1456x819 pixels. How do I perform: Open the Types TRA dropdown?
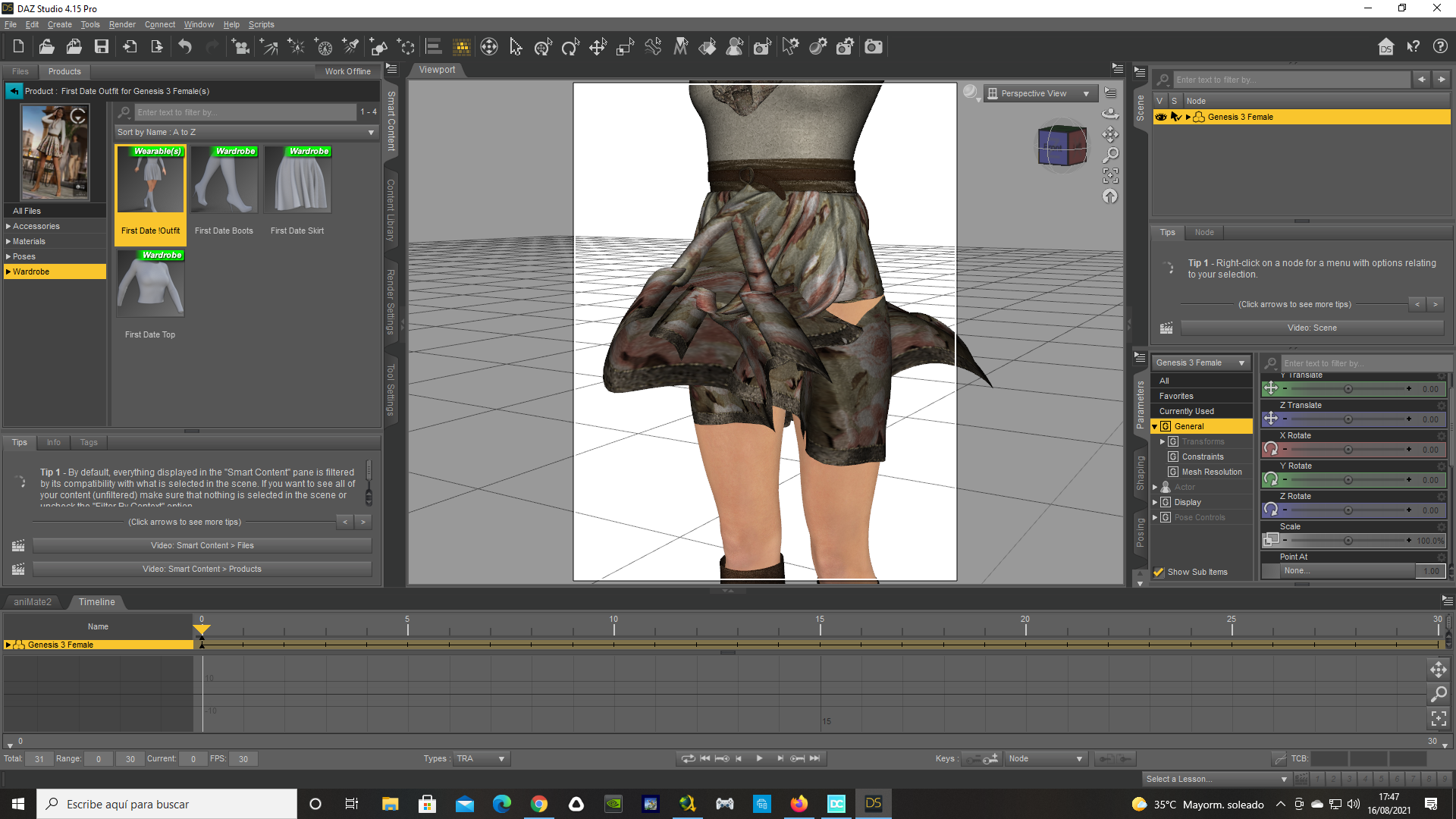(x=481, y=759)
